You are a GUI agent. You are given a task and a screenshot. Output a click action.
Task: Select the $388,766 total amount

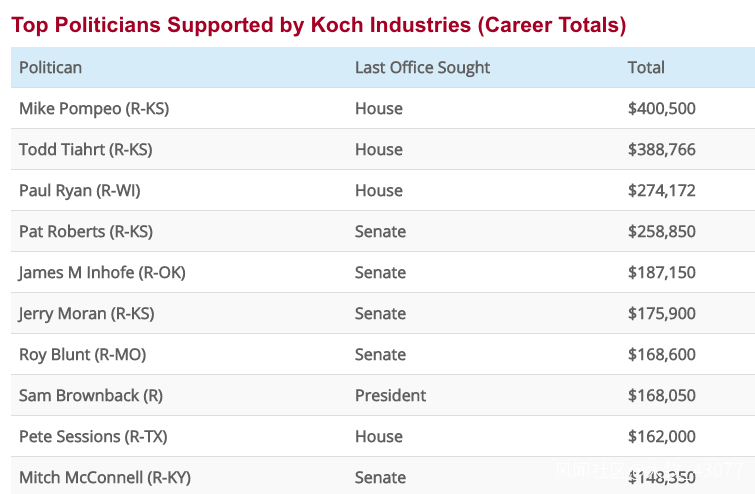tap(661, 149)
